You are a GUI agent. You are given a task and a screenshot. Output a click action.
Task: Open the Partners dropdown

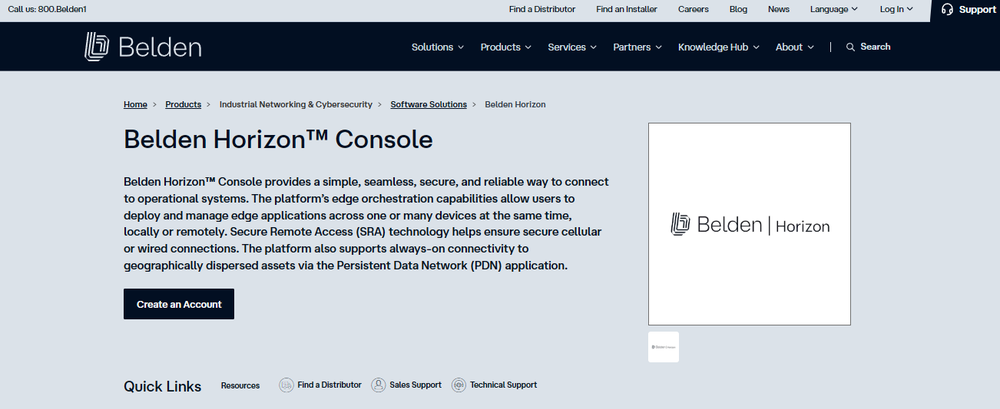point(637,47)
